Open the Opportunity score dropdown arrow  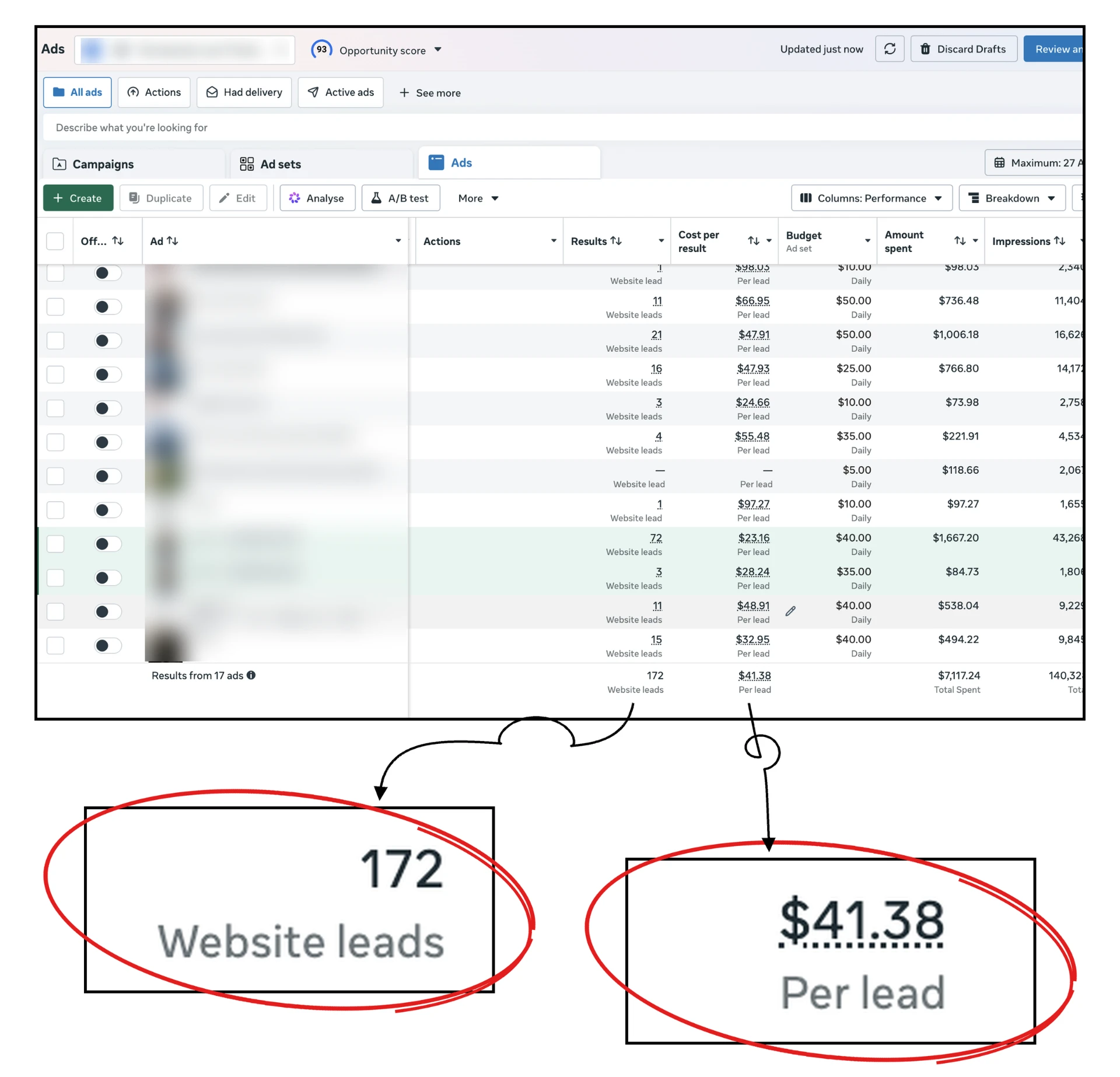pos(437,50)
